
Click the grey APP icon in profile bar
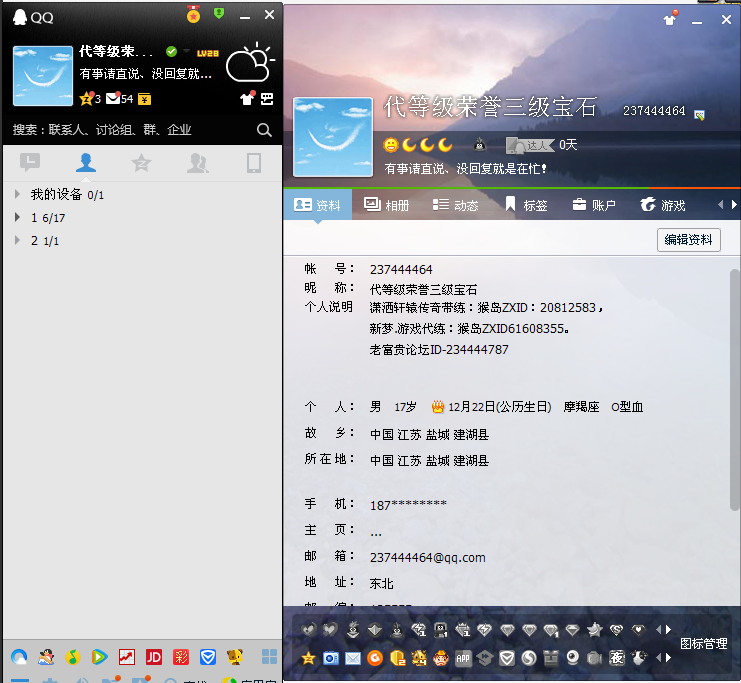[463, 658]
